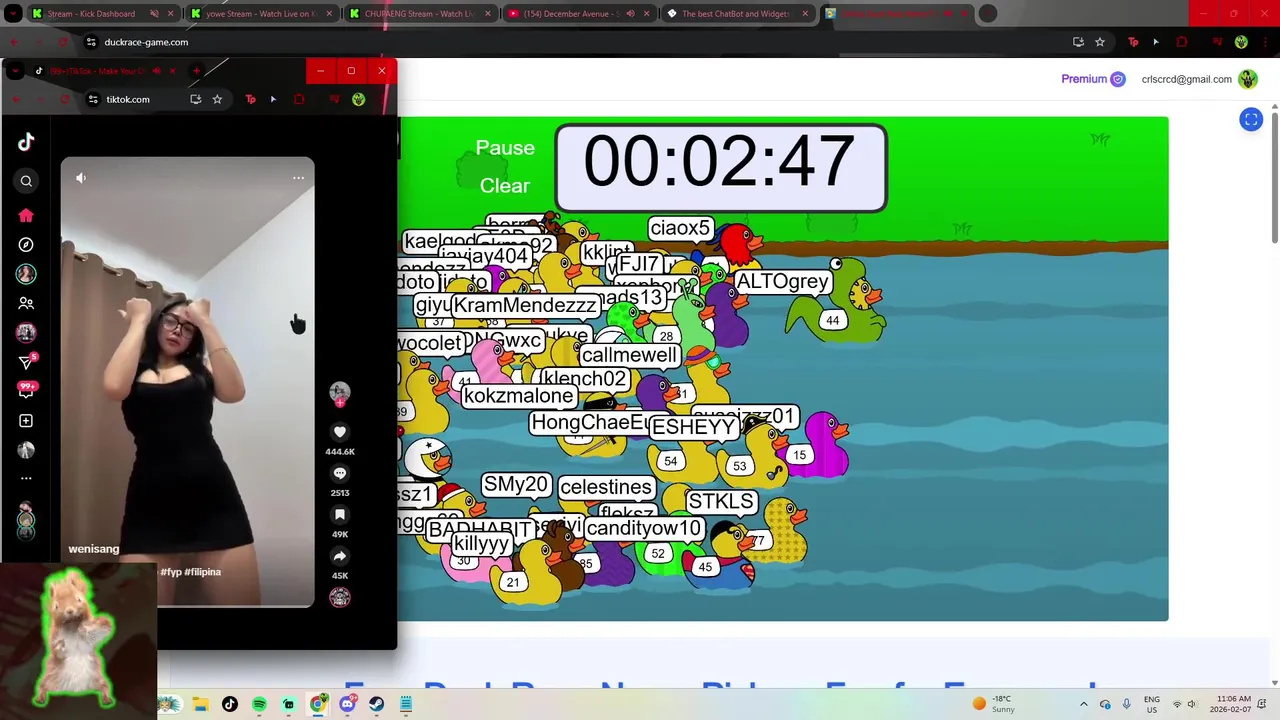Open TikTok Friends icon in sidebar
Image resolution: width=1280 pixels, height=720 pixels.
26,303
